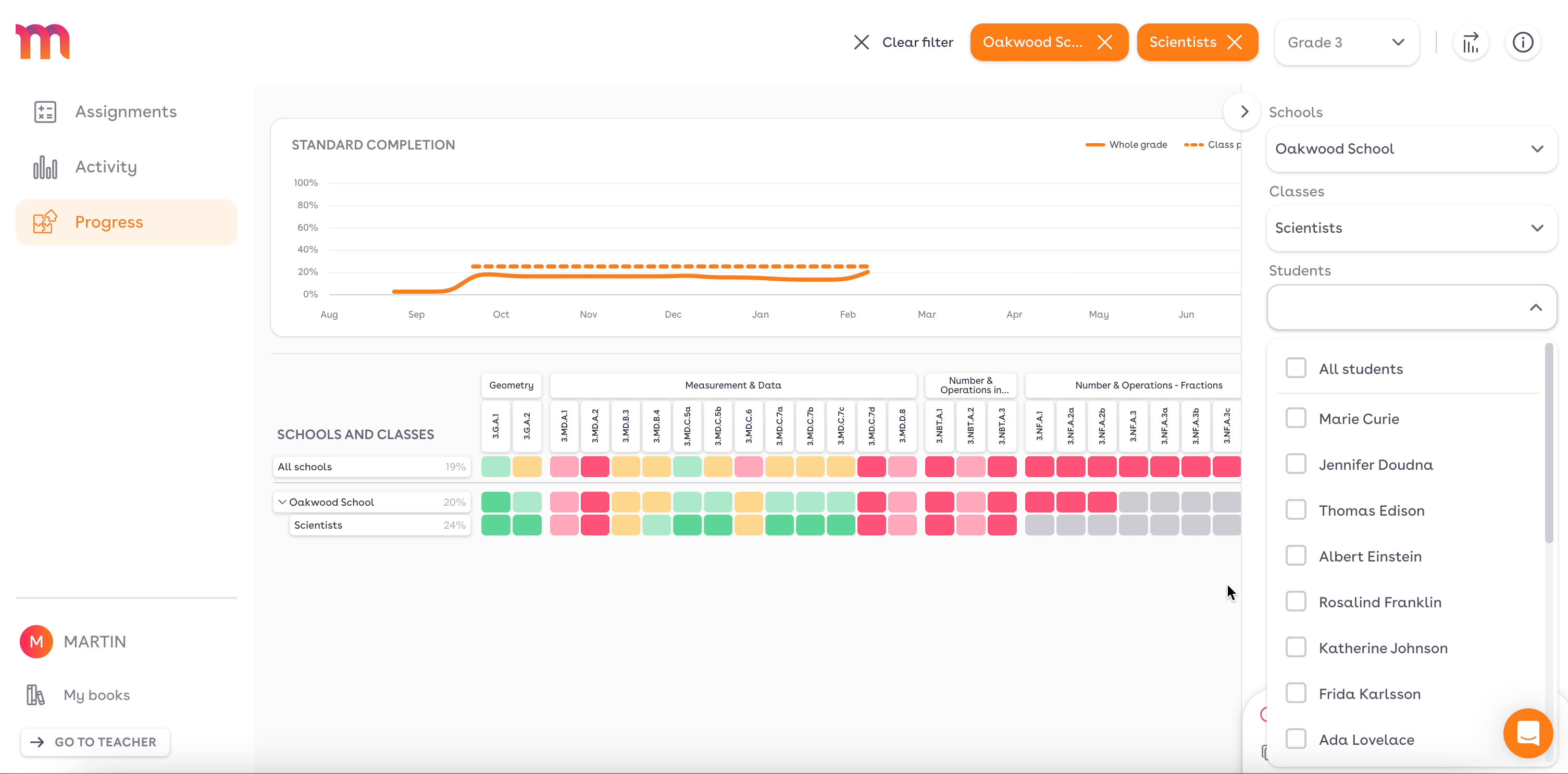Check the Marie Curie checkbox
The width and height of the screenshot is (1568, 774).
point(1296,418)
